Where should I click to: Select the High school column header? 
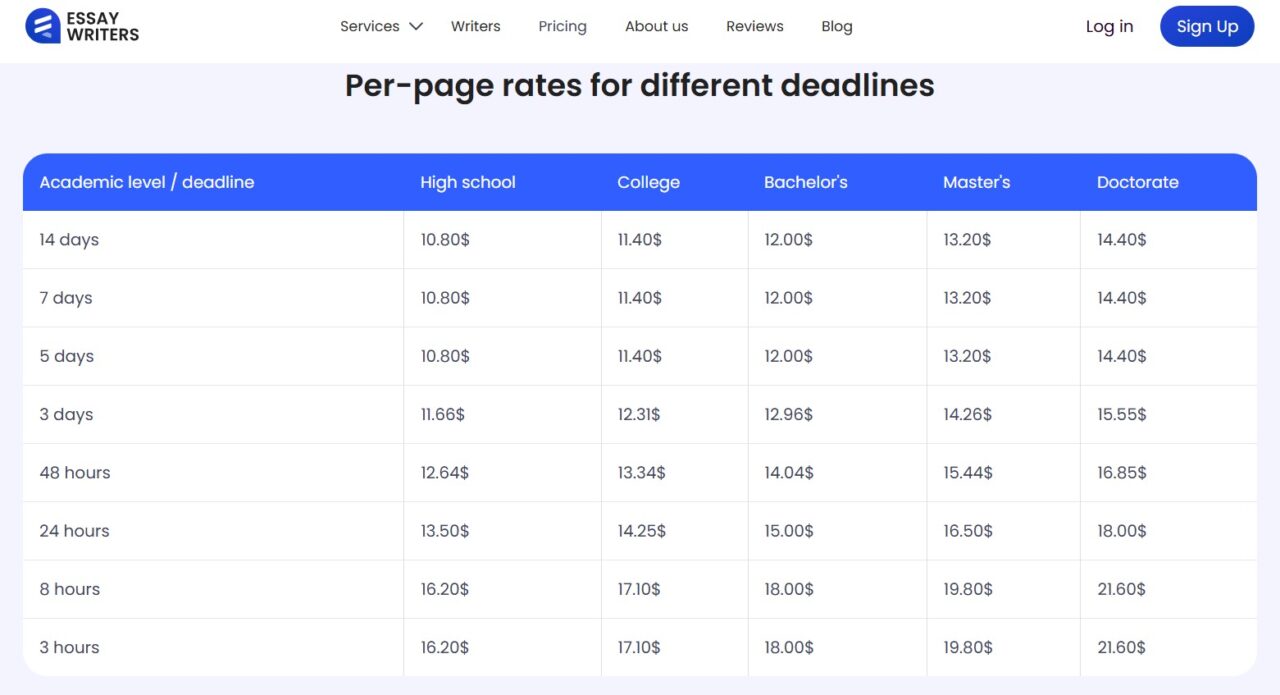(x=467, y=182)
